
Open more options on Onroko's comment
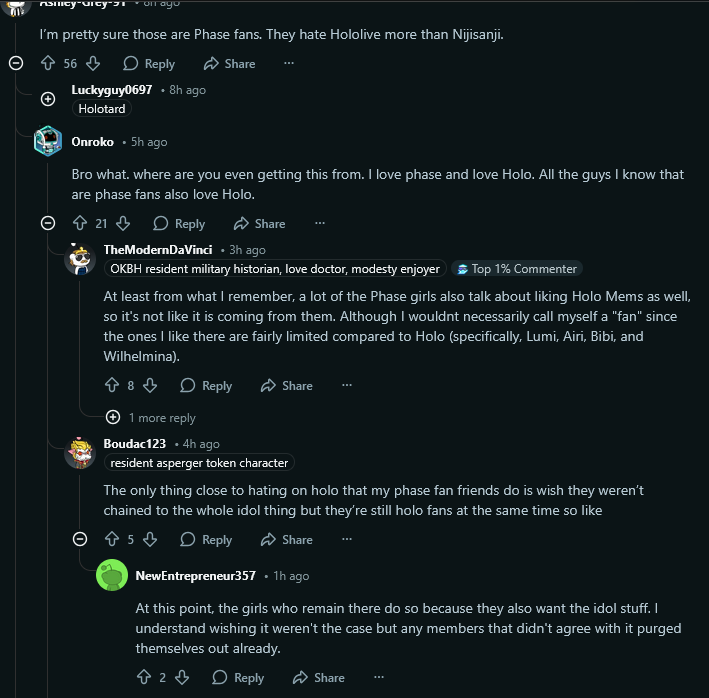pos(320,223)
